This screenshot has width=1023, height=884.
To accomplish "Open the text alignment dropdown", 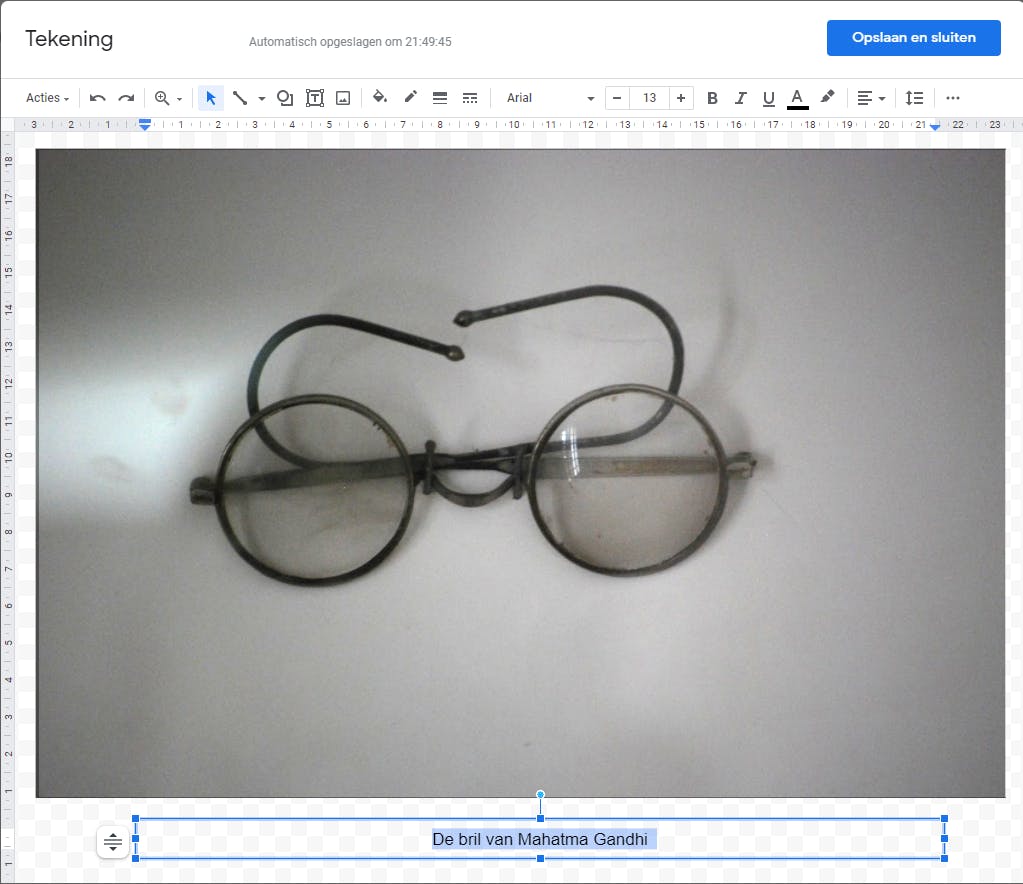I will pyautogui.click(x=871, y=98).
